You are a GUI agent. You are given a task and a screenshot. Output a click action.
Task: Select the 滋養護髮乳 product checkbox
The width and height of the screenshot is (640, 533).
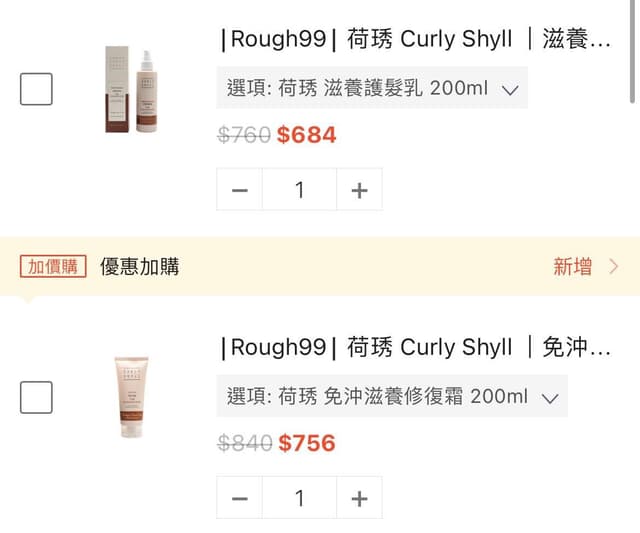[36, 89]
